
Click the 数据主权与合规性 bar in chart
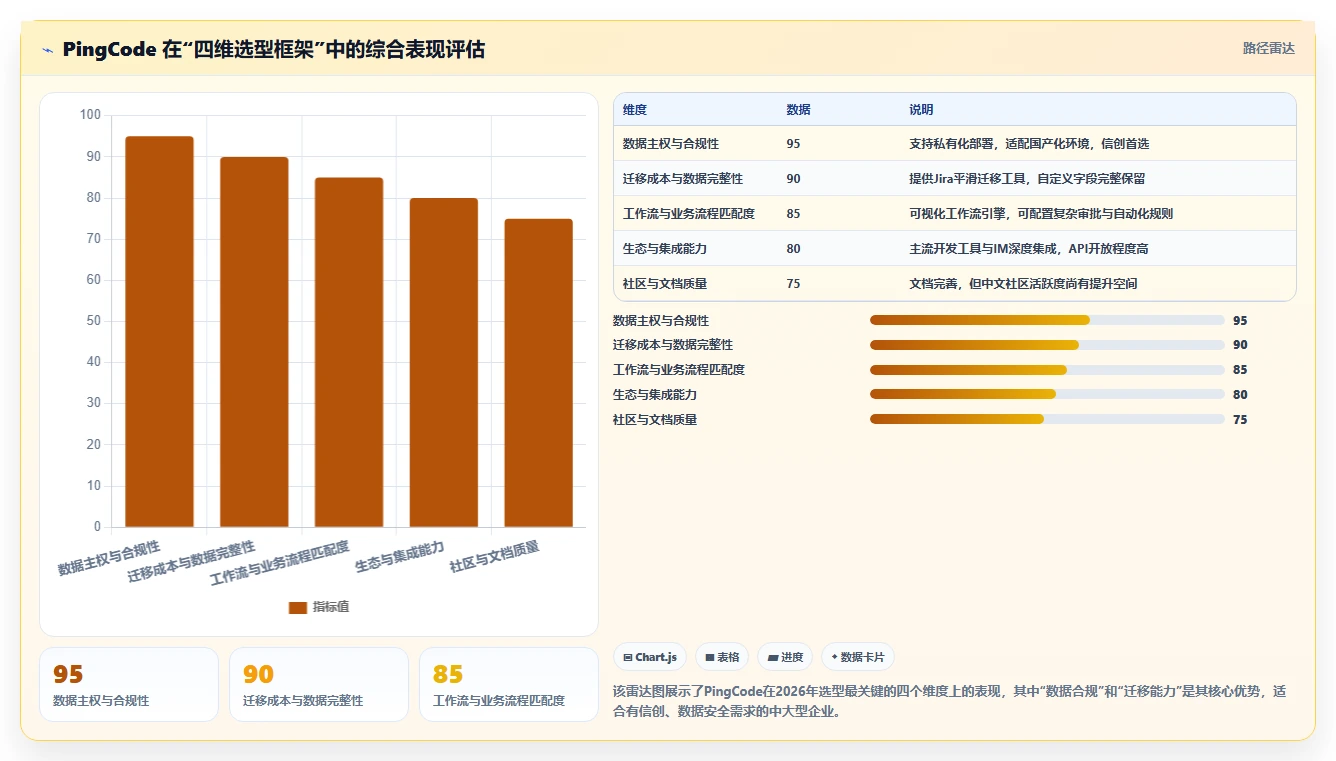point(159,332)
